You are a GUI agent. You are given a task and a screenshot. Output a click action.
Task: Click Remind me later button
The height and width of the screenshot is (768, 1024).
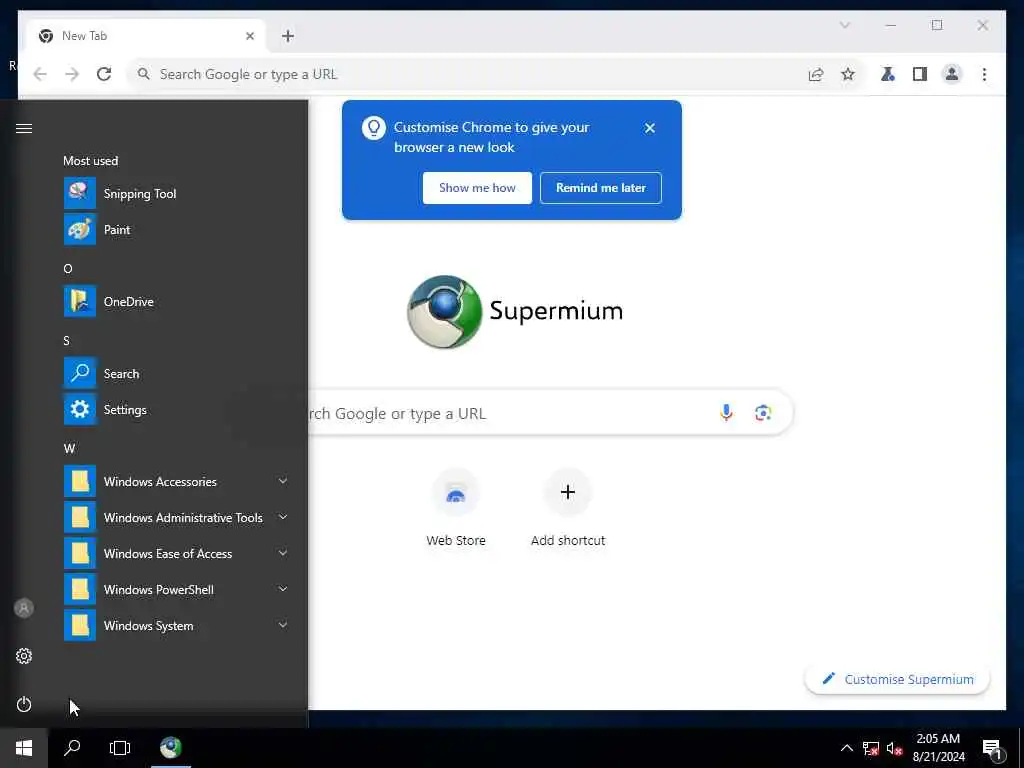point(601,188)
